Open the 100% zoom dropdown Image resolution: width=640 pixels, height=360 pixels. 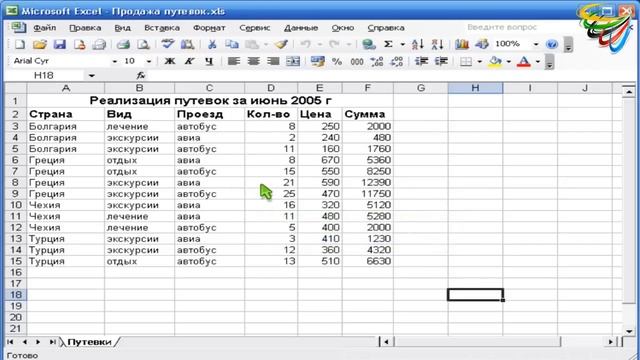click(x=536, y=44)
